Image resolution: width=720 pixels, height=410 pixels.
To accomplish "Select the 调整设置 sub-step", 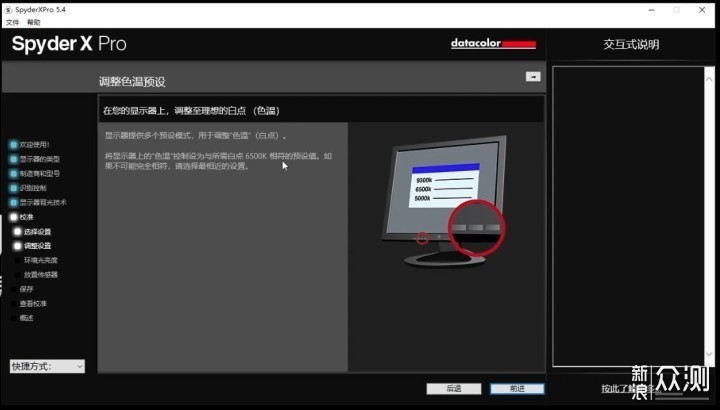I will click(33, 246).
